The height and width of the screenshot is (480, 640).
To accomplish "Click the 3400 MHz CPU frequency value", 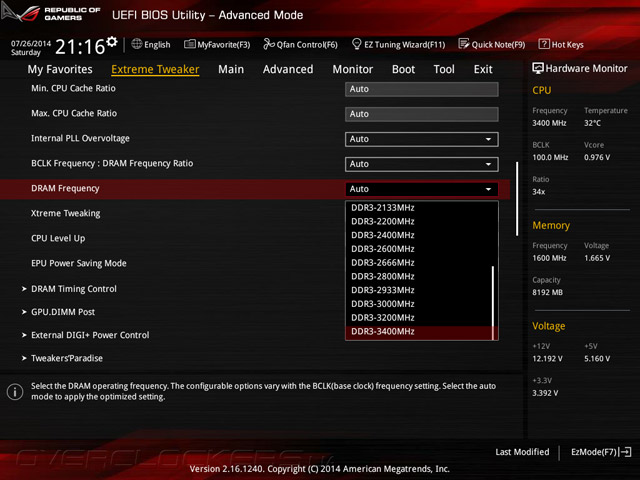I will (x=549, y=123).
